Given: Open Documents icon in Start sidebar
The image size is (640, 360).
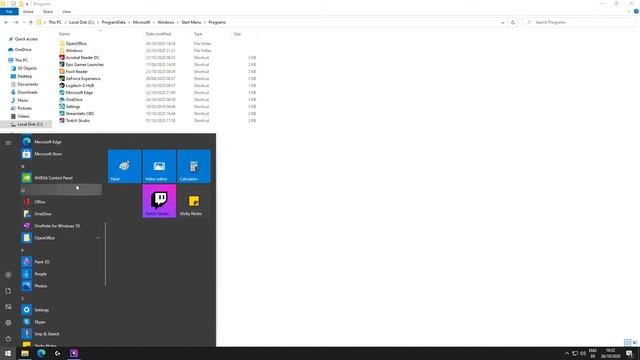Looking at the screenshot, I should click(8, 291).
